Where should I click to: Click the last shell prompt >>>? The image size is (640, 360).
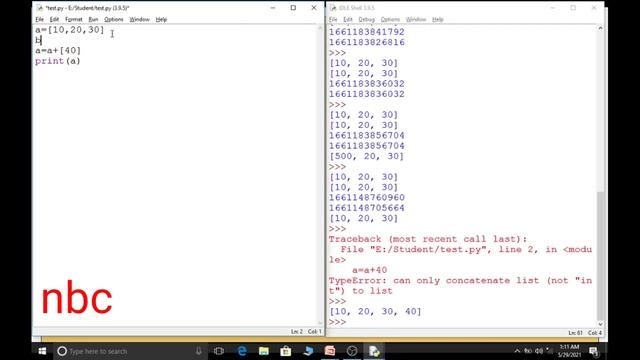point(337,322)
